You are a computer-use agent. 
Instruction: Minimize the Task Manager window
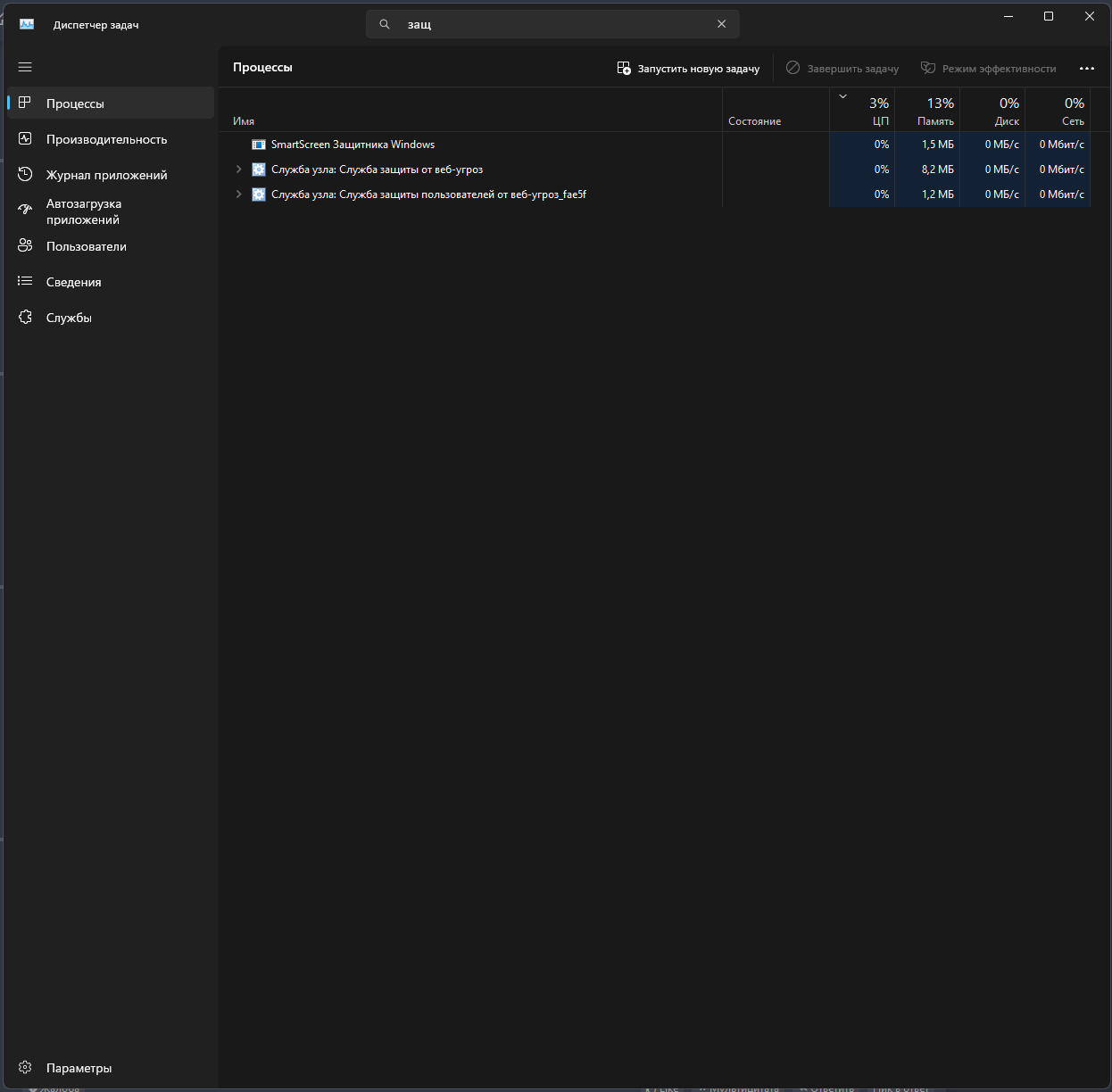click(1008, 16)
